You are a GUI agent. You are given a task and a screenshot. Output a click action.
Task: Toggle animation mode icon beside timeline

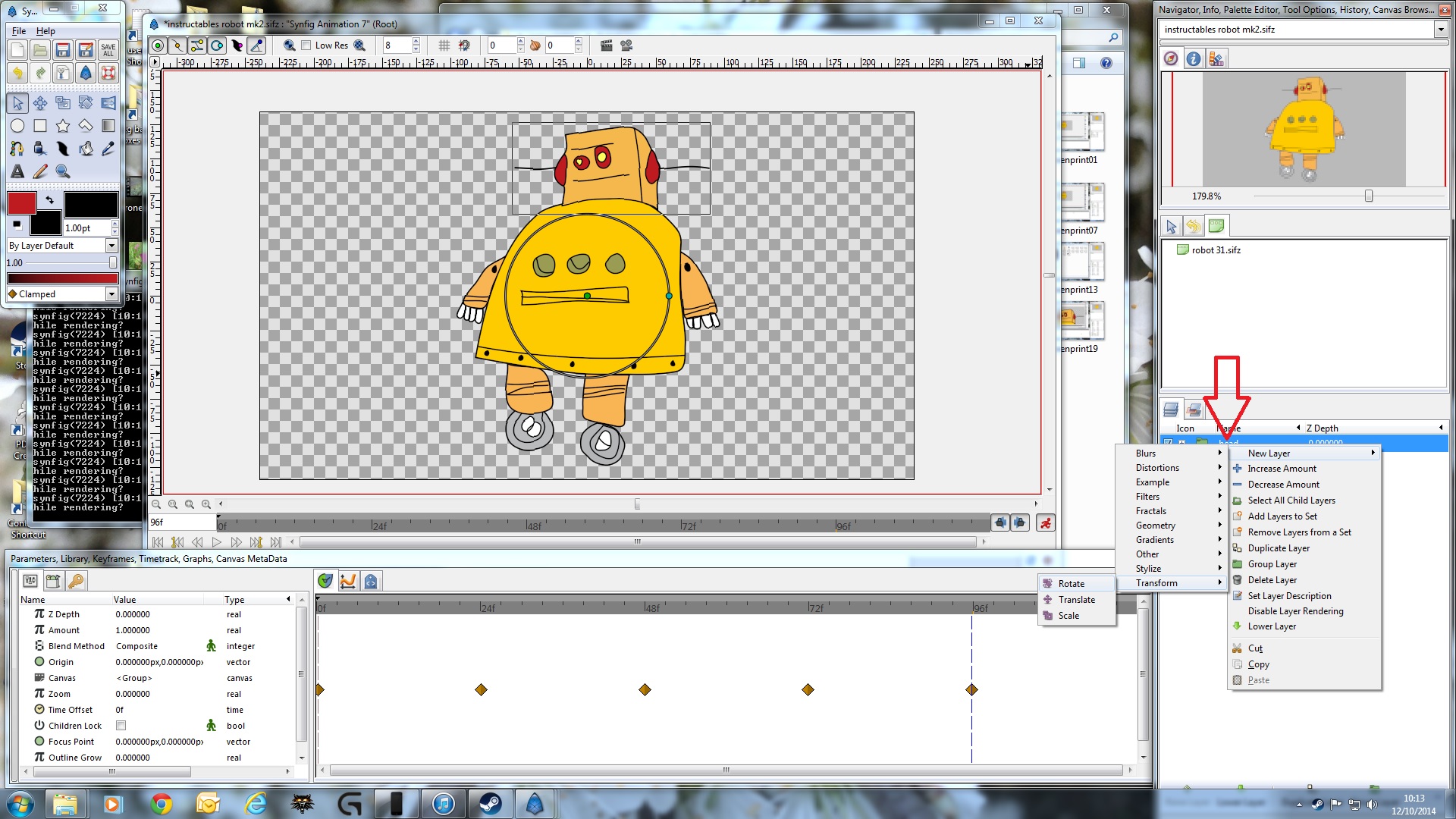(x=1046, y=522)
